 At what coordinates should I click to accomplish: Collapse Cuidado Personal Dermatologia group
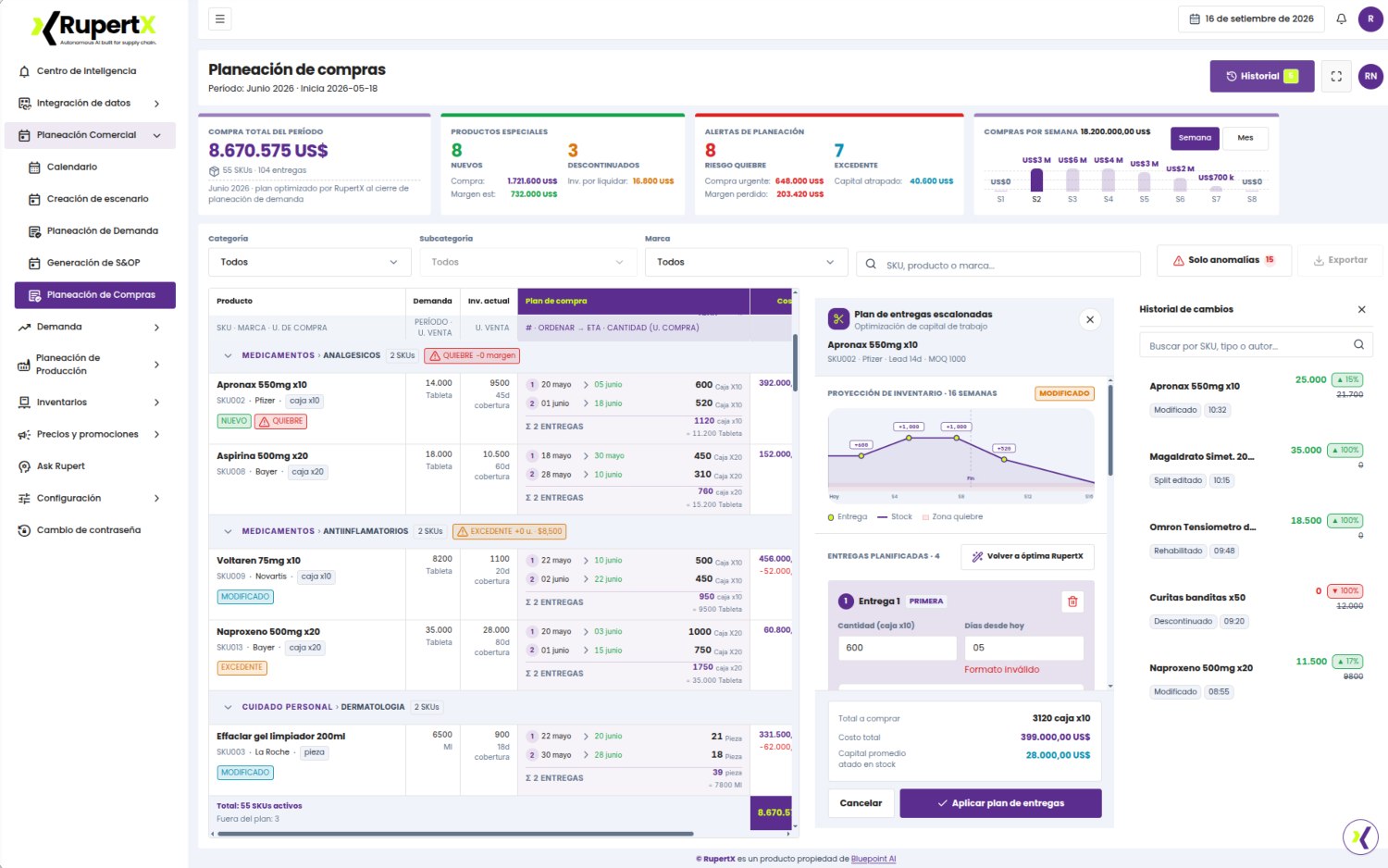pyautogui.click(x=228, y=707)
